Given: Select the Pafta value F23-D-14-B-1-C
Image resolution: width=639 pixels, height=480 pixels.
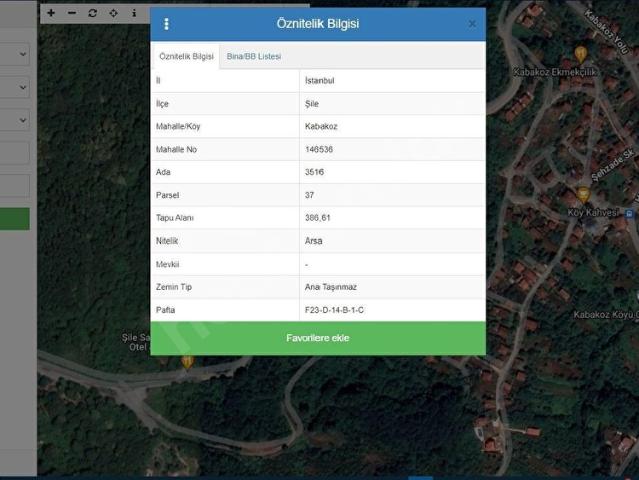Looking at the screenshot, I should [392, 310].
